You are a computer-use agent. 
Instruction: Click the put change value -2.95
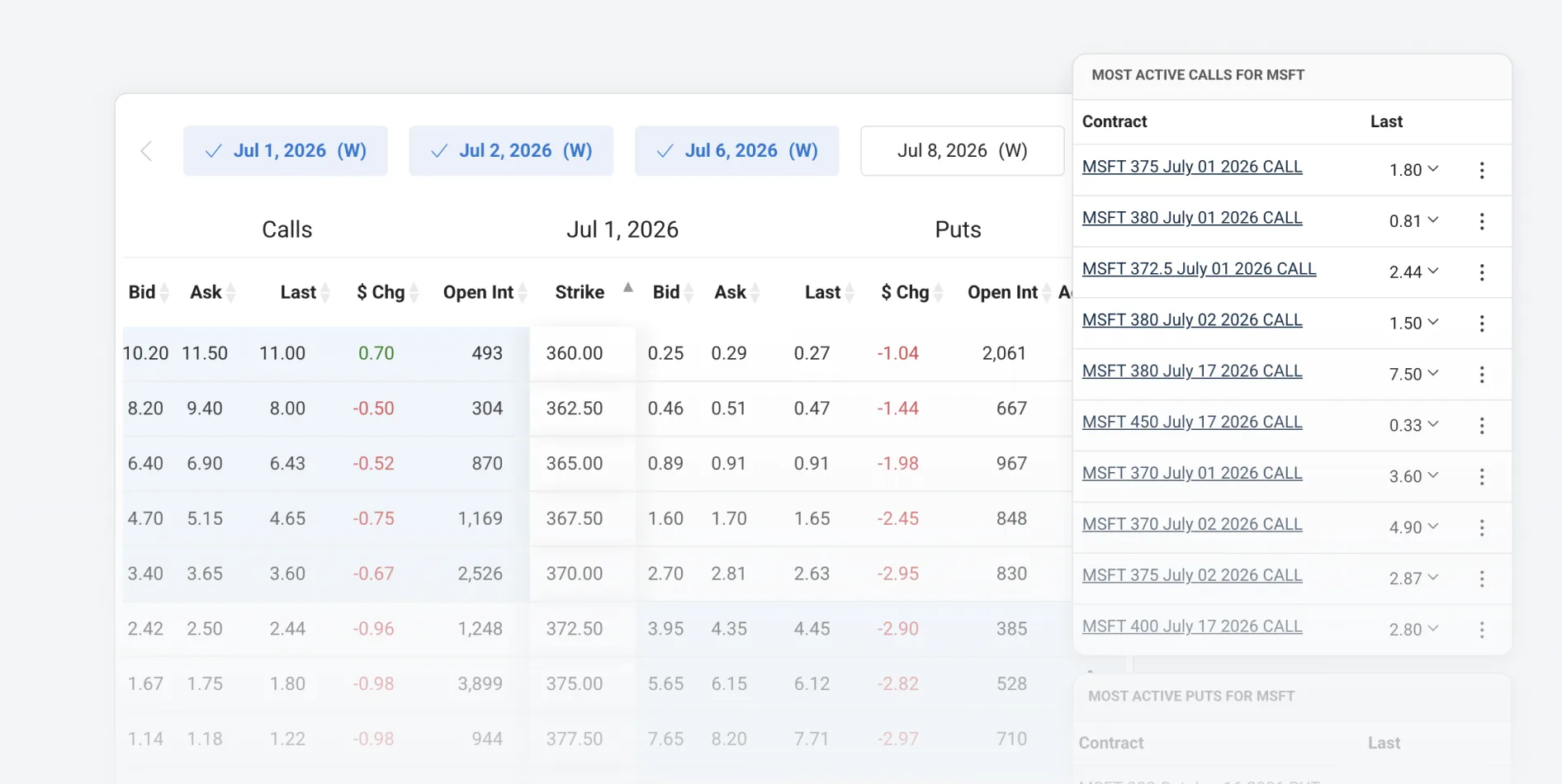[x=898, y=574]
